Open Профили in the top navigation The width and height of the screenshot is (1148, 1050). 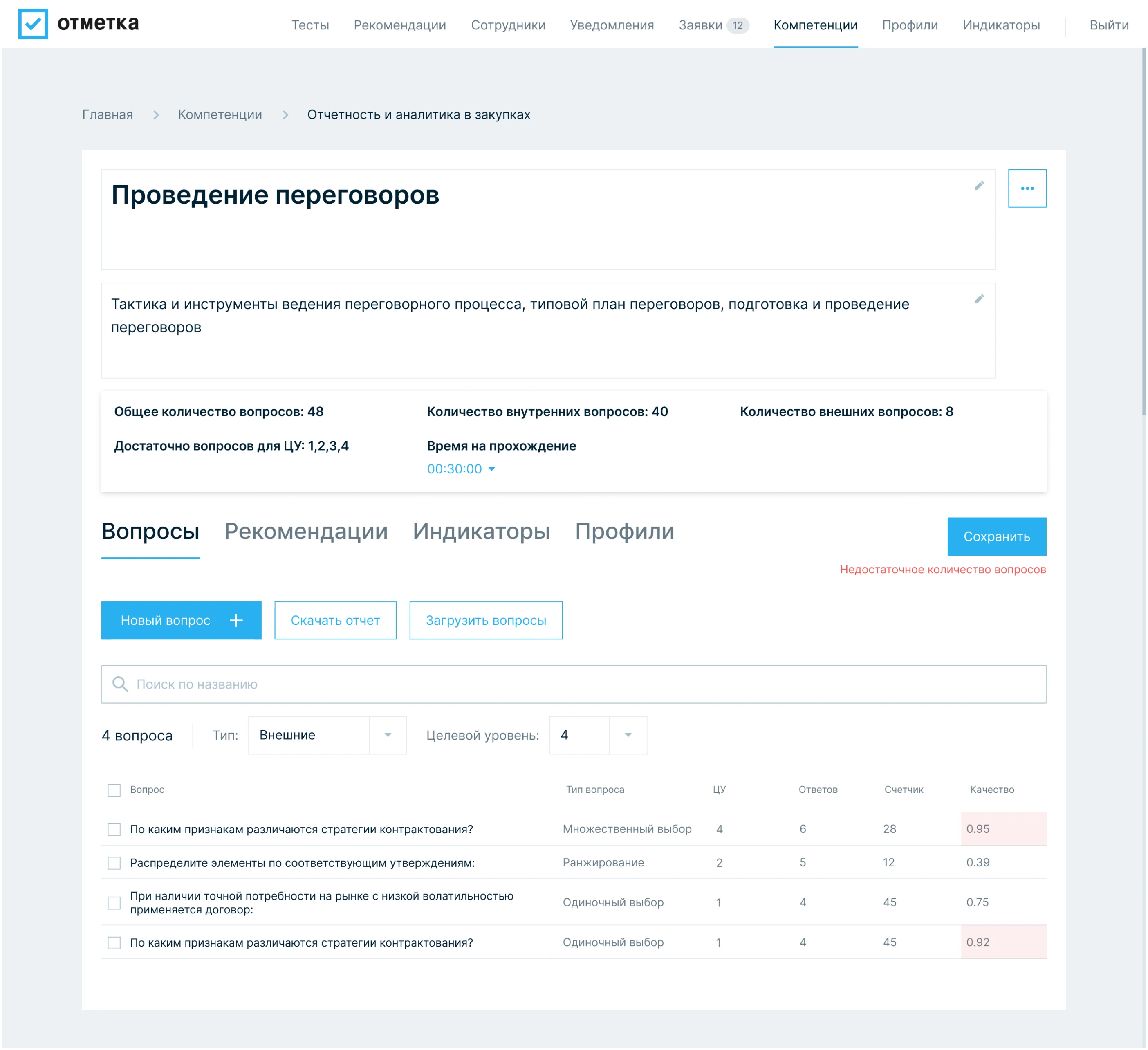click(x=909, y=25)
